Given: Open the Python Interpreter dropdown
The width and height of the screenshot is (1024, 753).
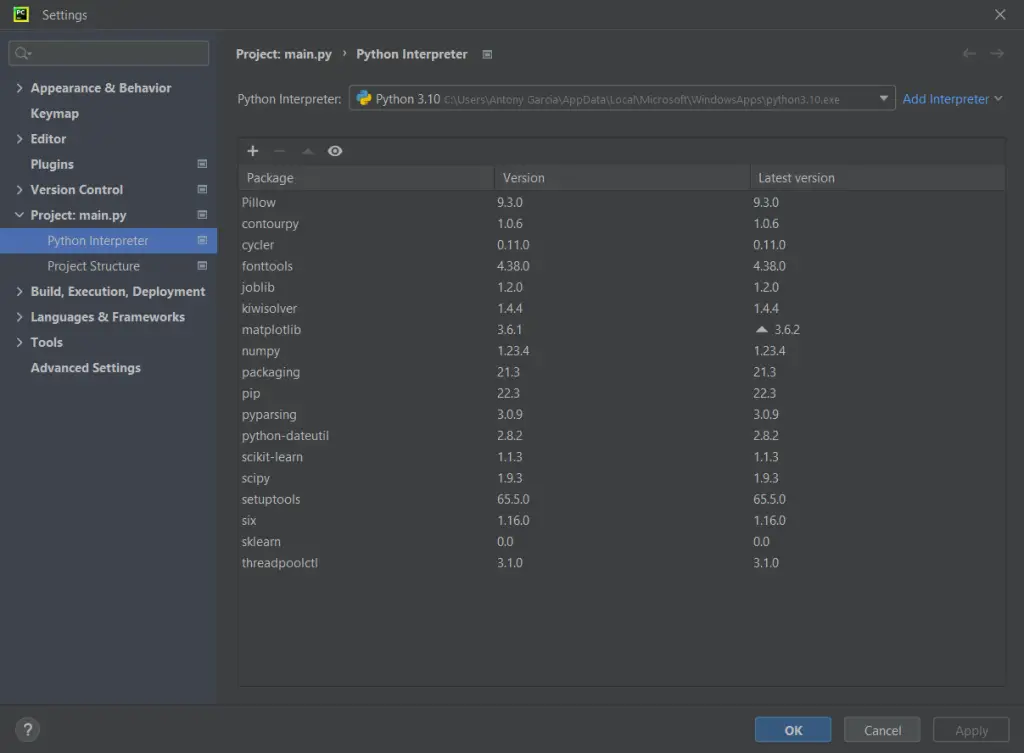Looking at the screenshot, I should [884, 98].
